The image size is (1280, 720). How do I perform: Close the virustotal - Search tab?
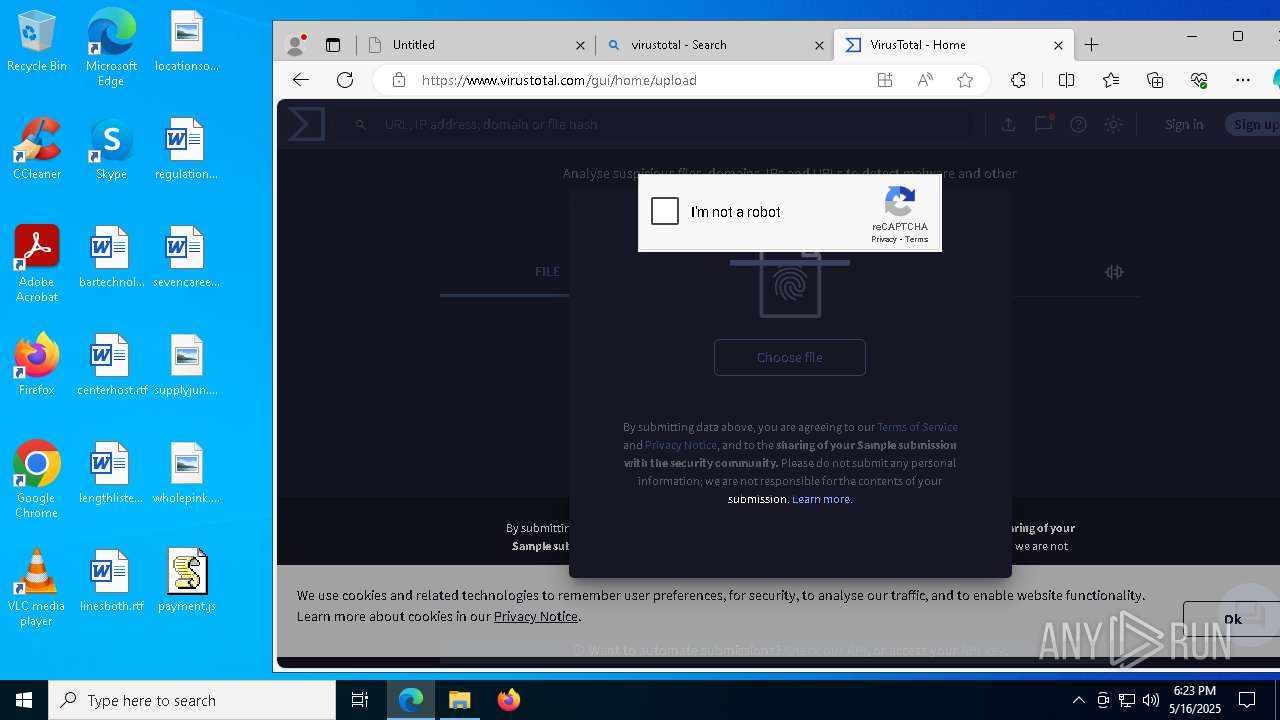(819, 45)
